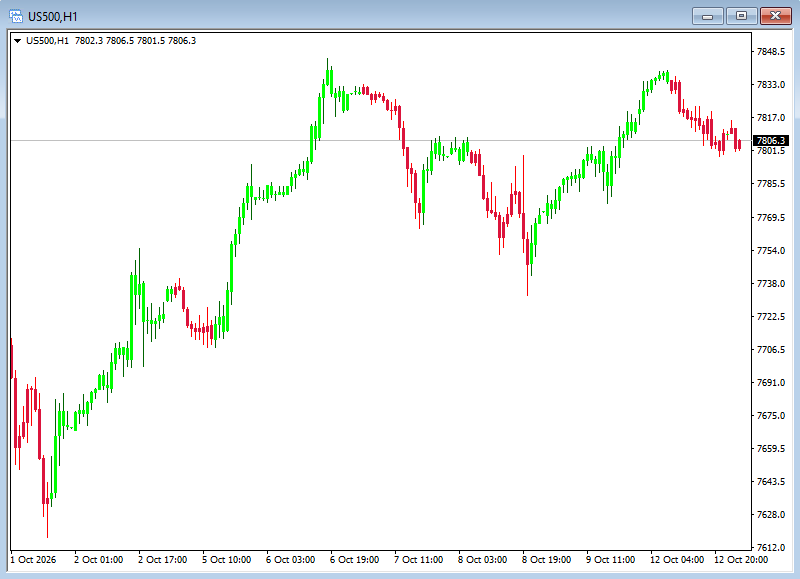Click the 8 Oct 19:00 time axis label

(x=546, y=560)
